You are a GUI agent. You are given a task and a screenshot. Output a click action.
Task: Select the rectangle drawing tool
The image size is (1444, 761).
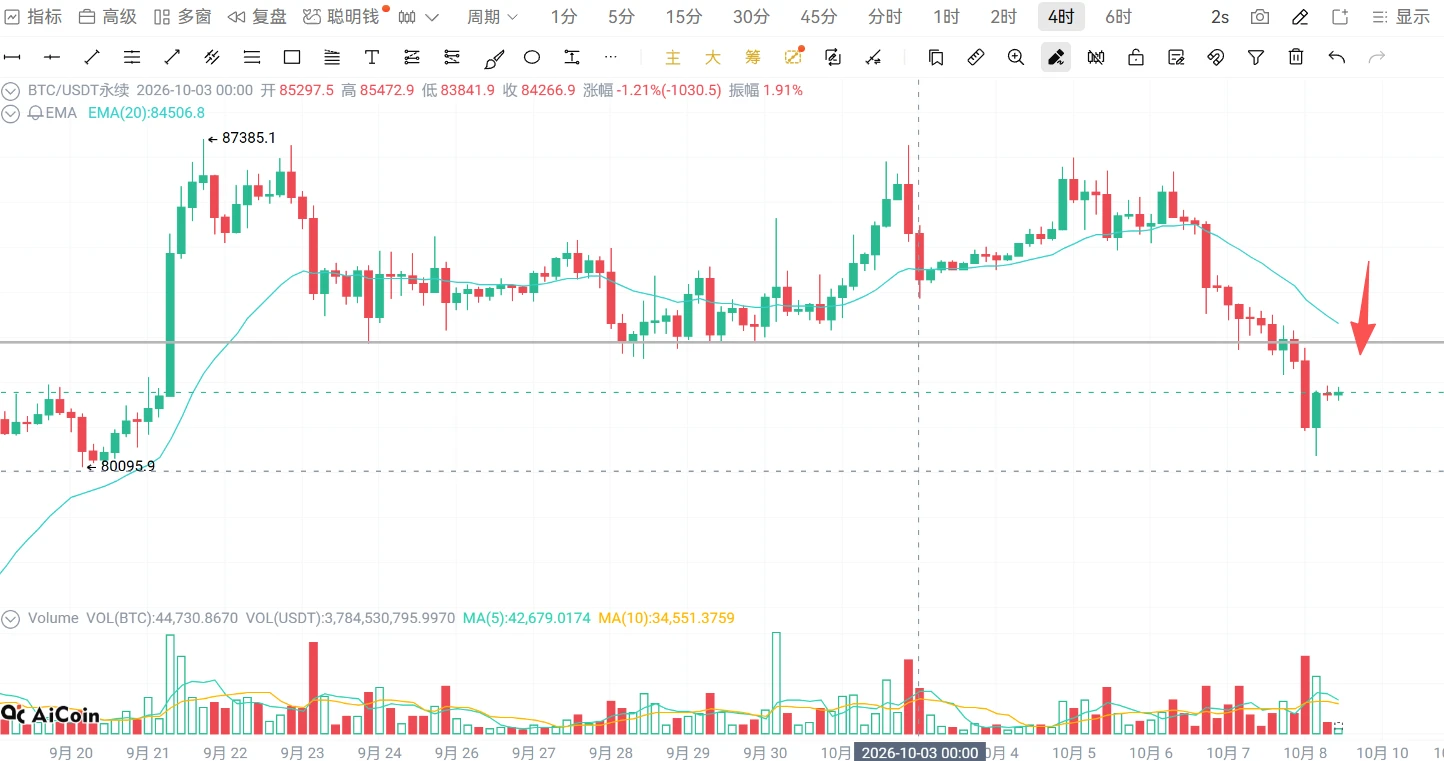tap(292, 57)
